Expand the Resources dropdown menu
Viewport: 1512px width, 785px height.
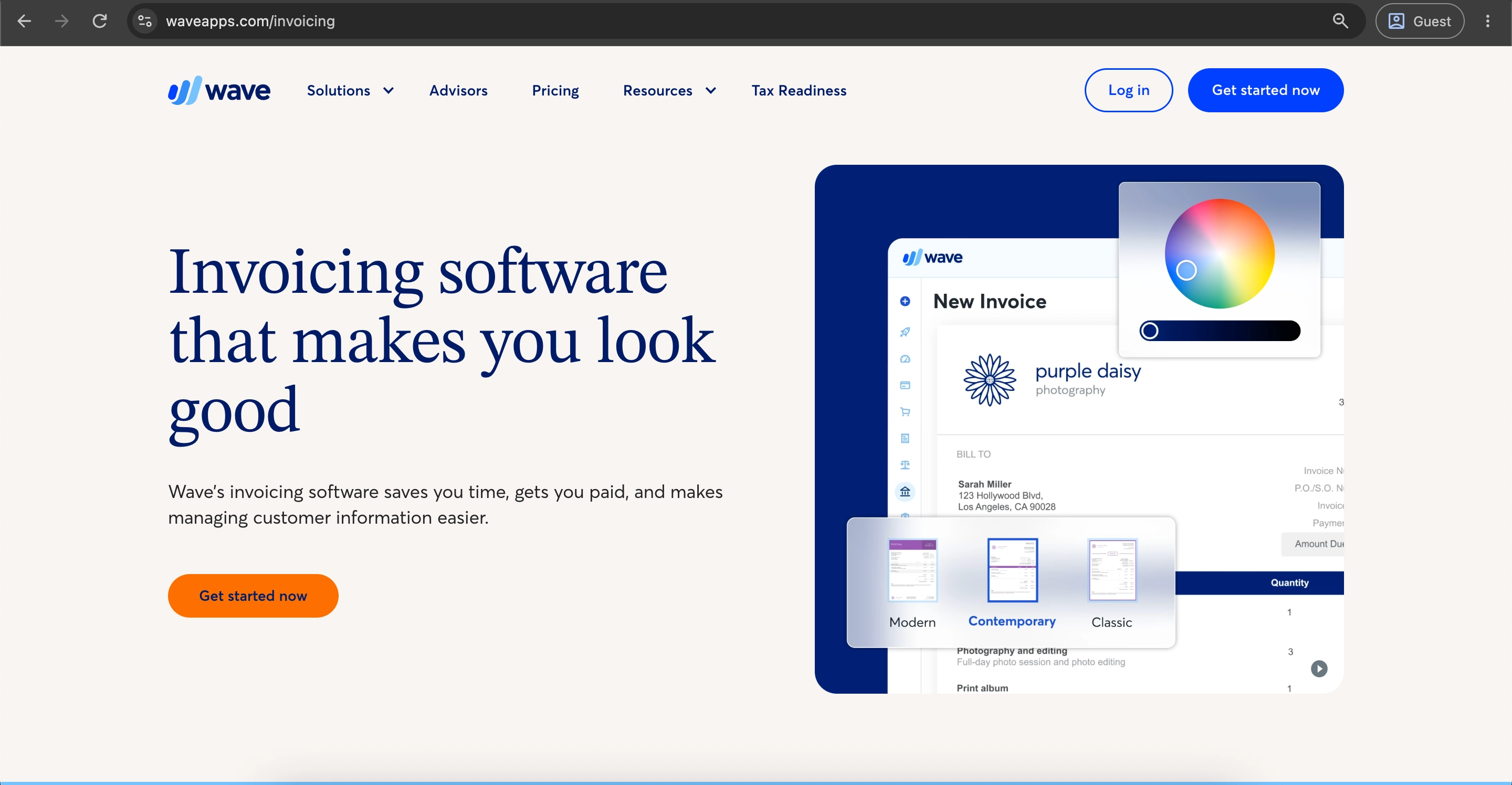point(670,90)
